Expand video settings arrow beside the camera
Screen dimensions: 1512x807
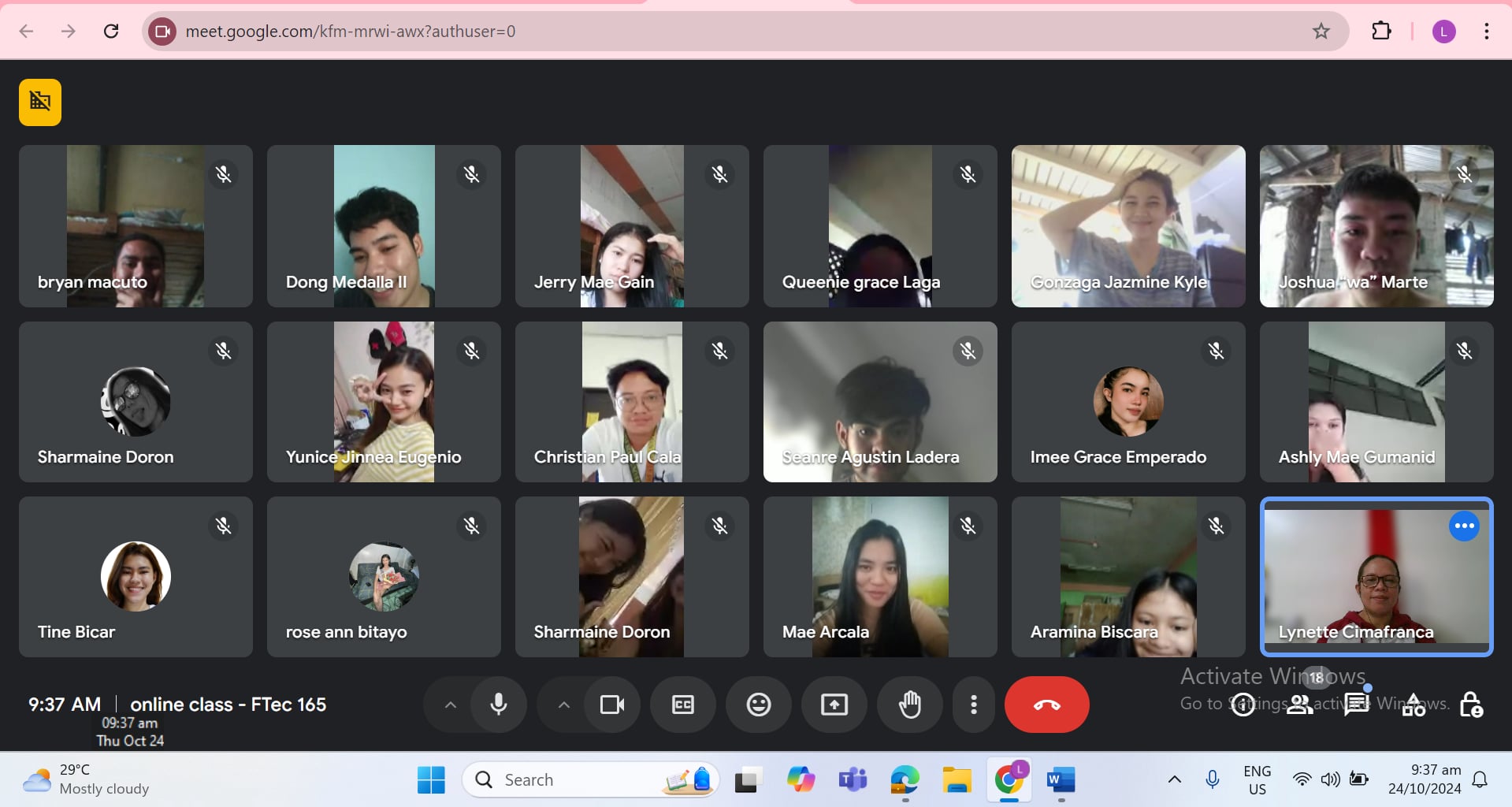(564, 705)
